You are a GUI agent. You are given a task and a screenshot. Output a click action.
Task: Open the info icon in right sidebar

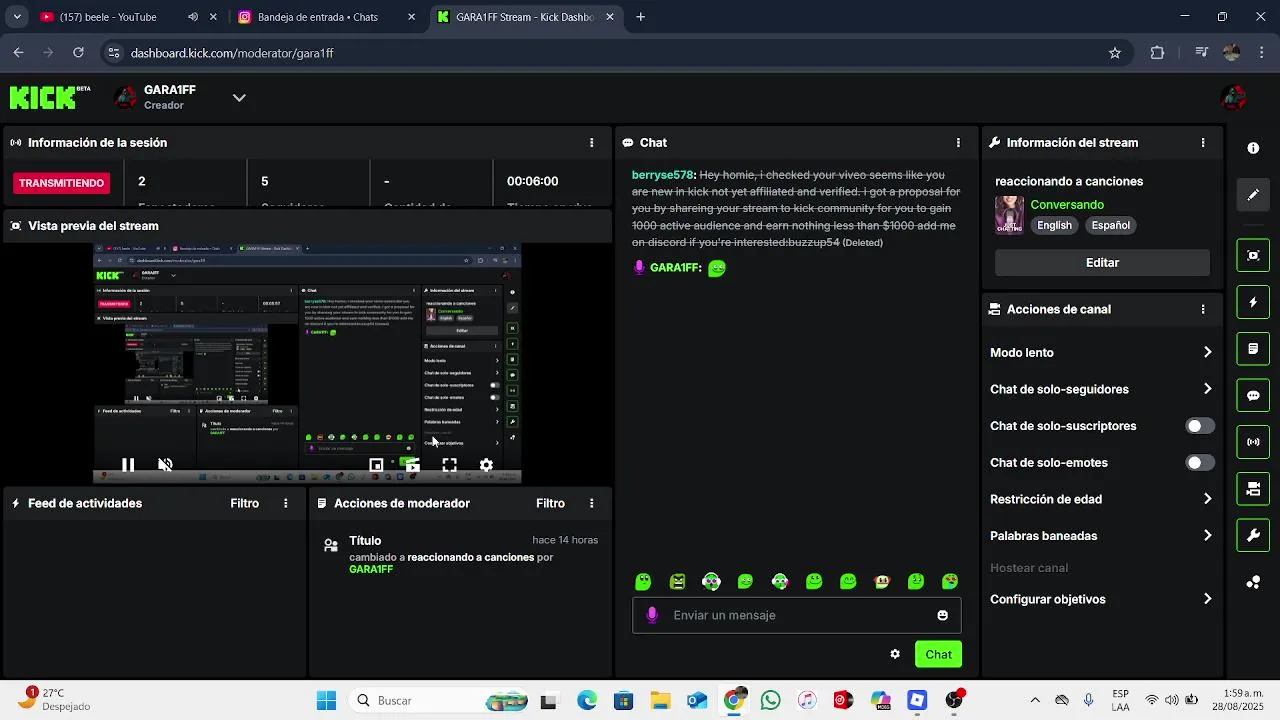pyautogui.click(x=1253, y=148)
